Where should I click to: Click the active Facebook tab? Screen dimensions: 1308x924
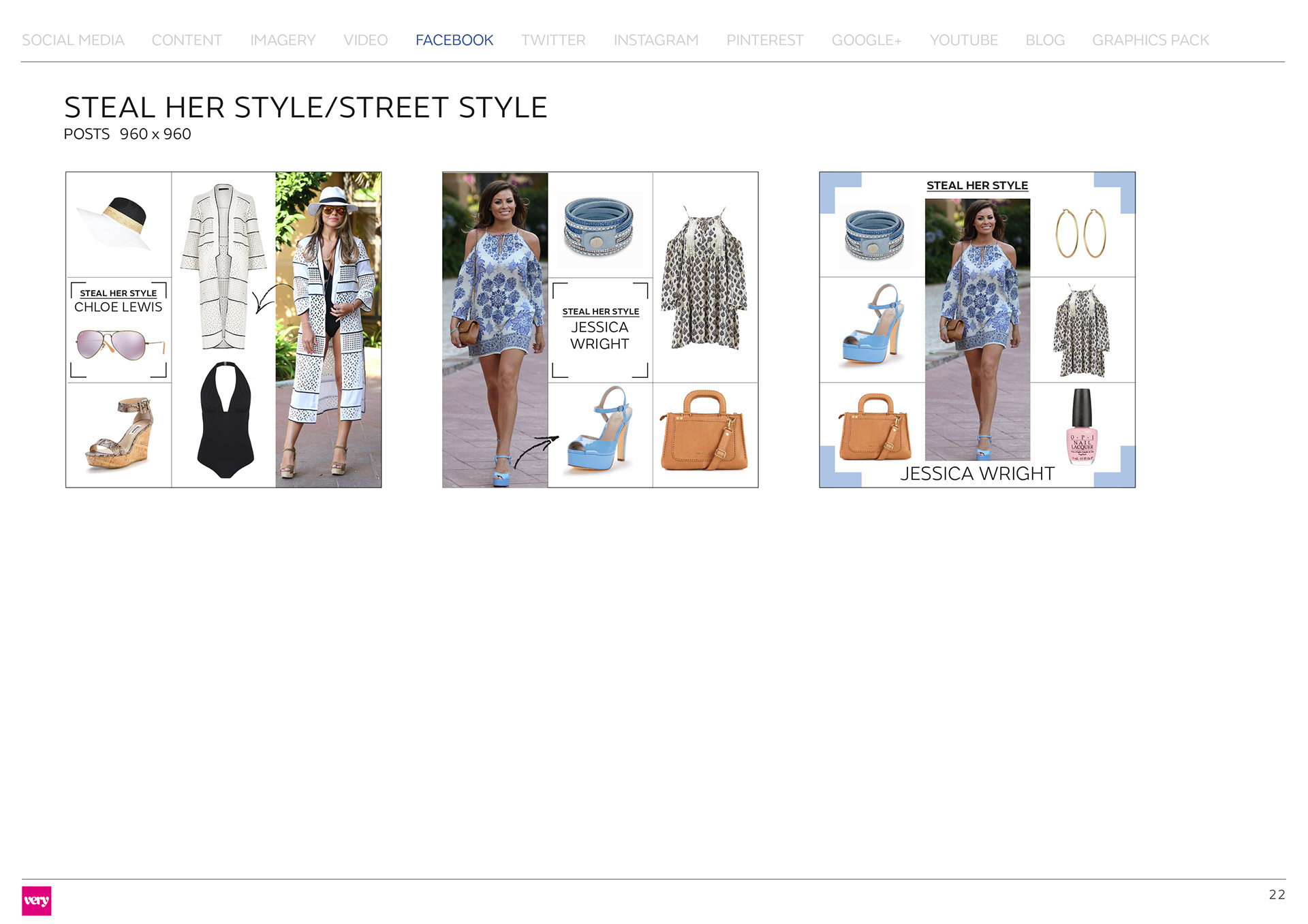click(x=454, y=40)
